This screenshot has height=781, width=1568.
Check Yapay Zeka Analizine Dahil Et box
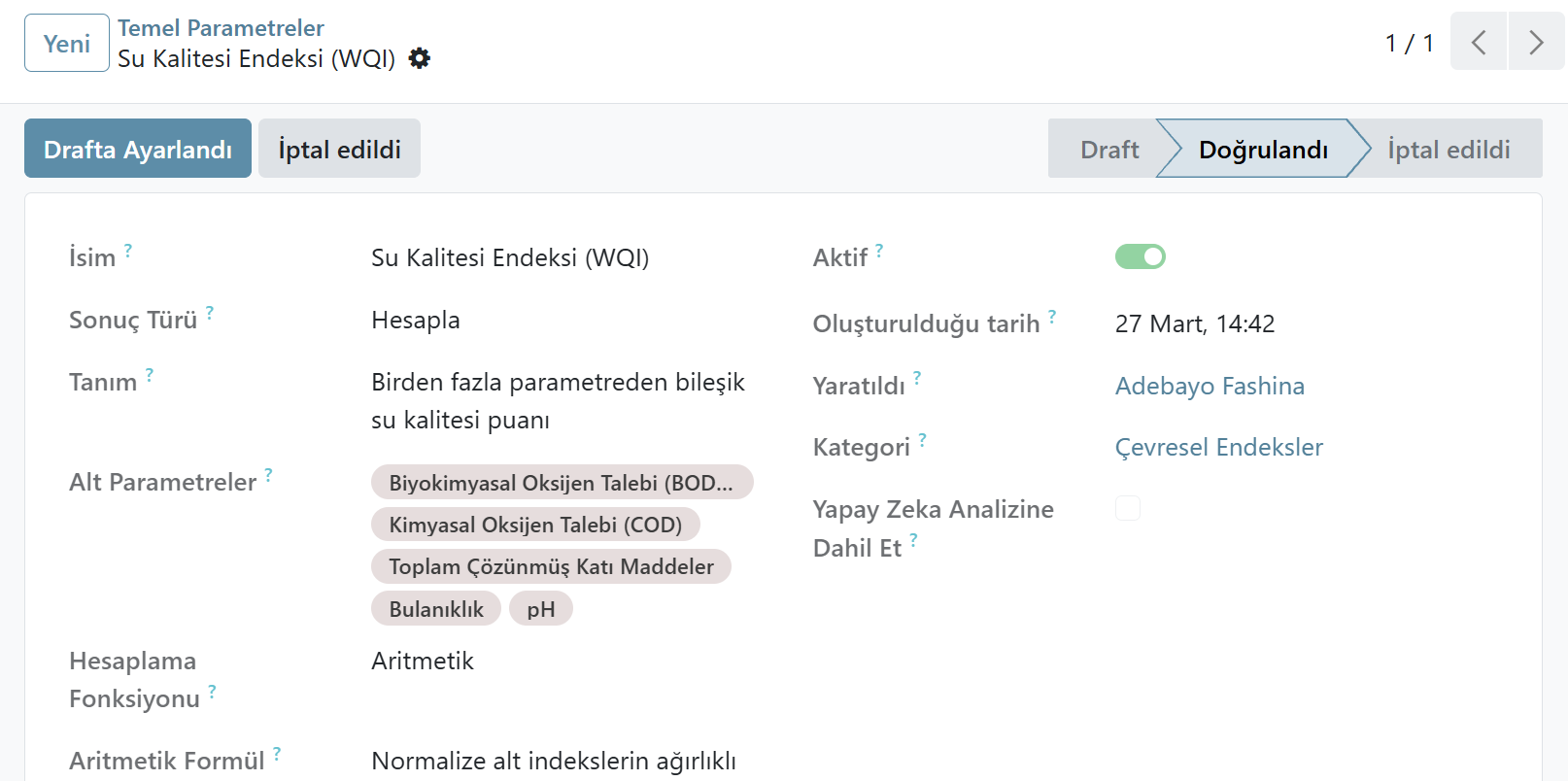pos(1128,508)
